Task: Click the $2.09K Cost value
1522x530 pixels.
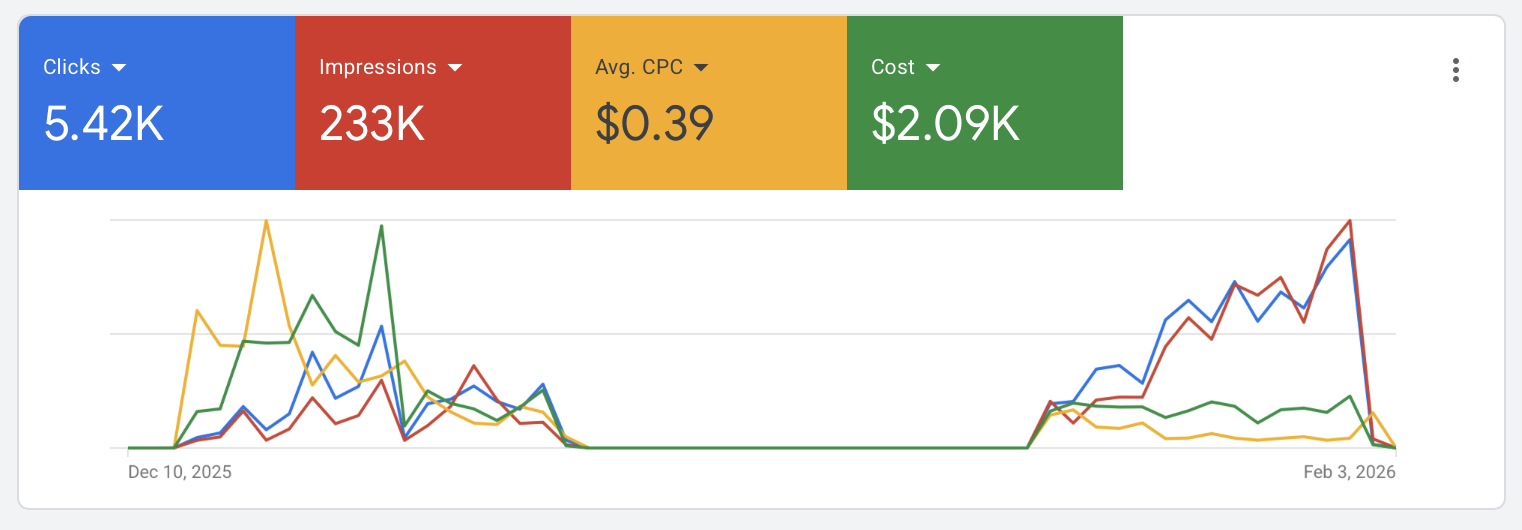Action: coord(945,124)
